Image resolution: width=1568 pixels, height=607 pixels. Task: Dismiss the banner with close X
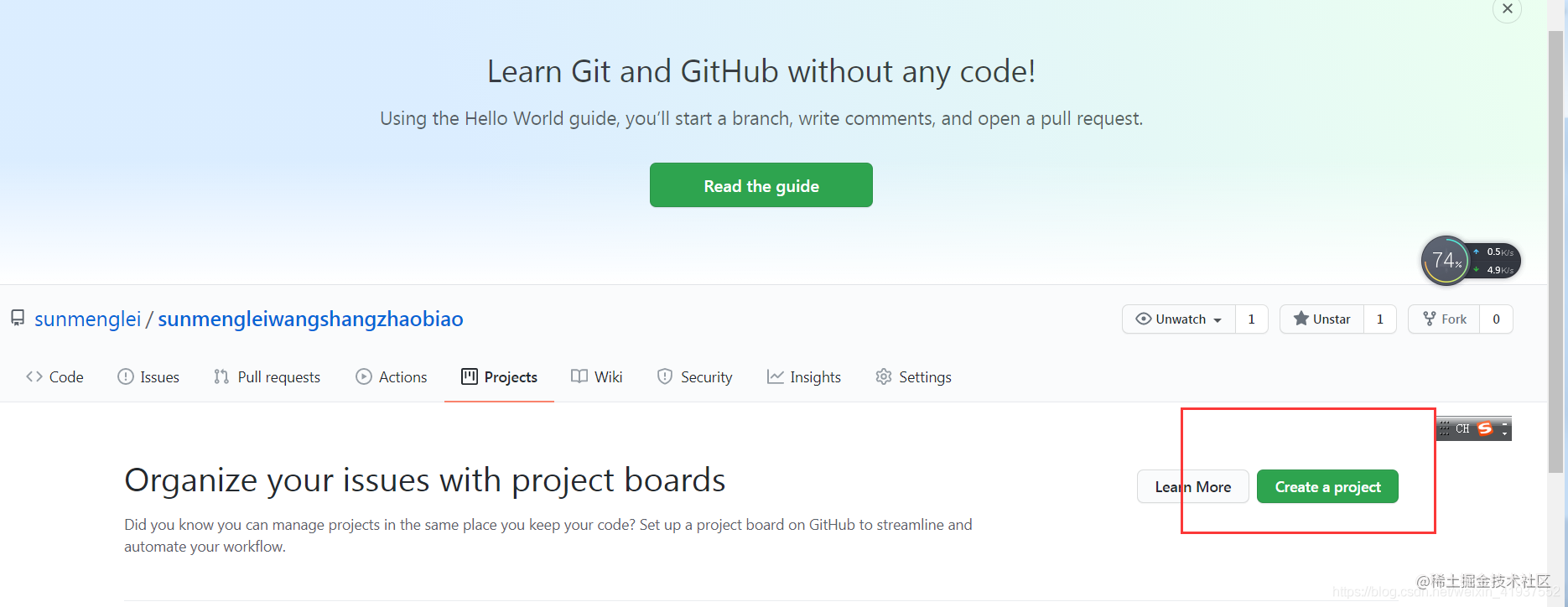pyautogui.click(x=1507, y=9)
